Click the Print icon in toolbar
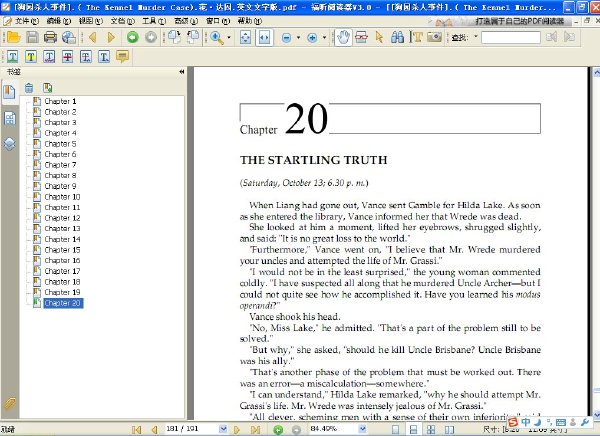Viewport: 600px width, 436px height. [50, 37]
